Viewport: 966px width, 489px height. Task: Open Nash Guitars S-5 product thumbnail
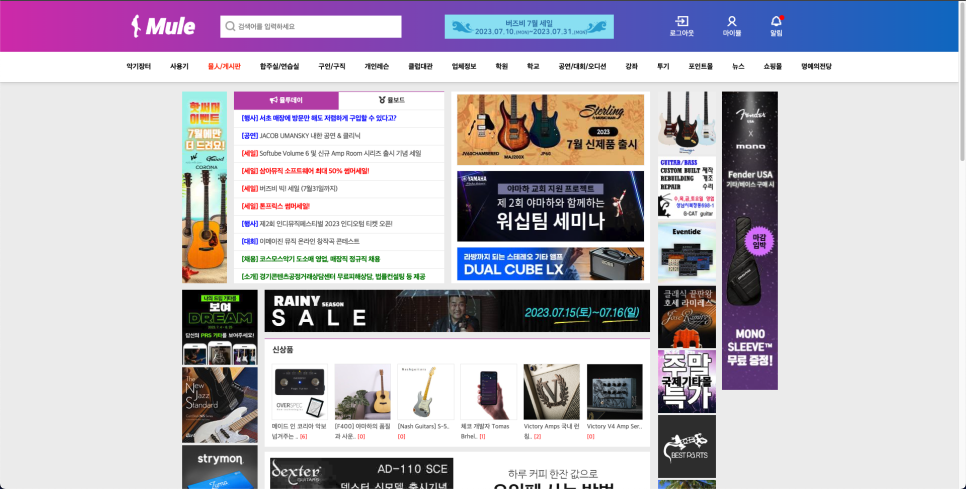(426, 392)
